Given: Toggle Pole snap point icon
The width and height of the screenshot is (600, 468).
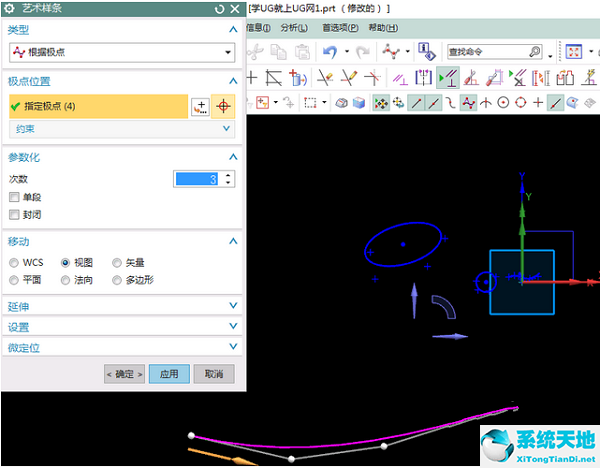Looking at the screenshot, I should (468, 103).
